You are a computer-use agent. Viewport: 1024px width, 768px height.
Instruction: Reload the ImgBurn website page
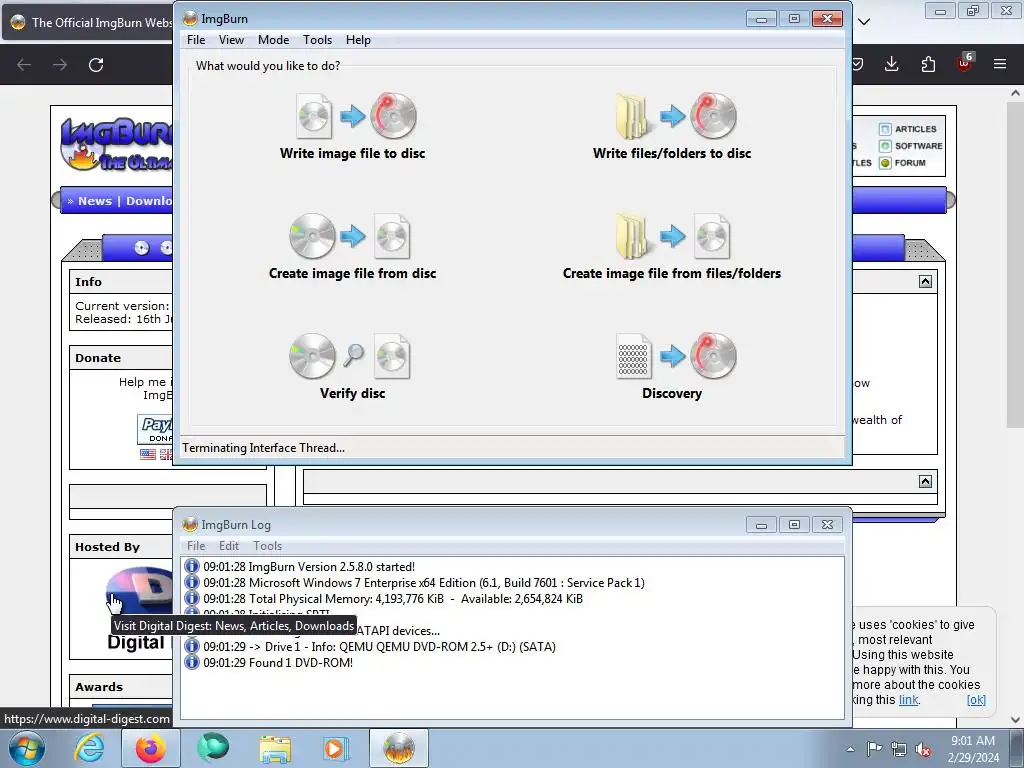[96, 65]
